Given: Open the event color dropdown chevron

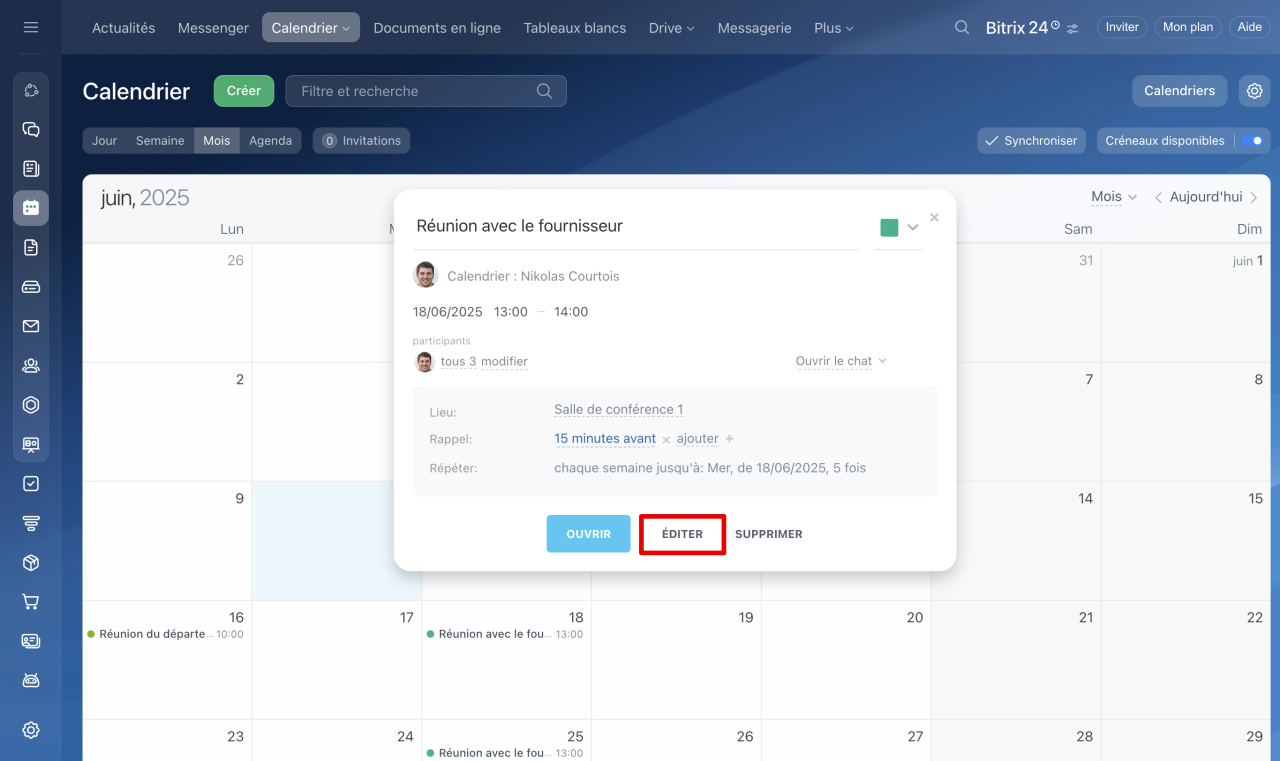Looking at the screenshot, I should 912,228.
